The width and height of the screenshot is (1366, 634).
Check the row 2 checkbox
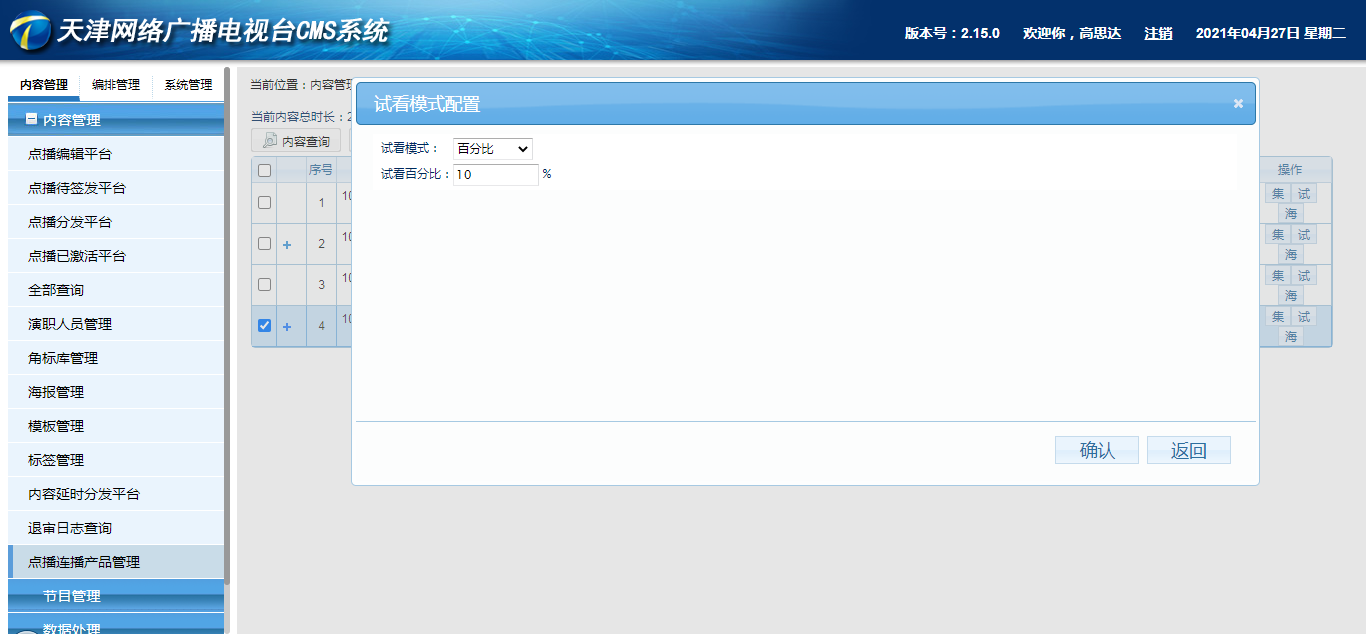click(x=264, y=243)
